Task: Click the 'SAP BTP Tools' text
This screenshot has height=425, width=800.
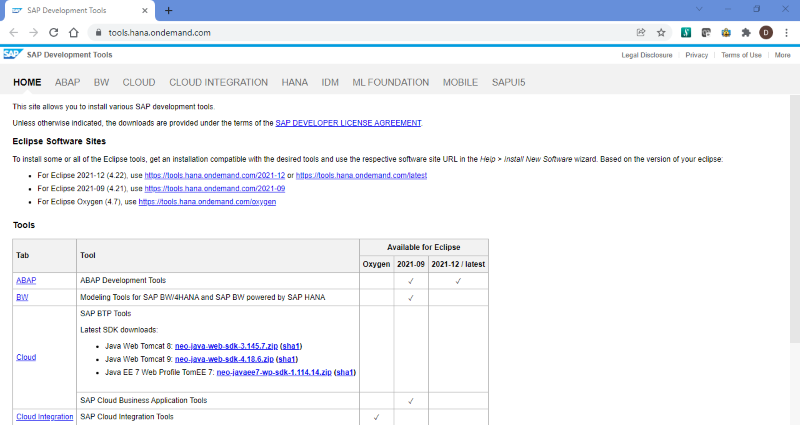Action: click(106, 313)
